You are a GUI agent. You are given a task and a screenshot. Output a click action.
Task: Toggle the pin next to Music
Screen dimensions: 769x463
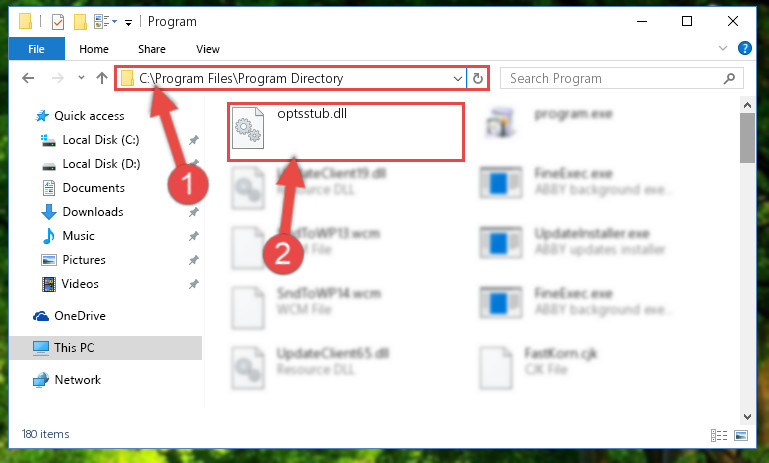coord(194,236)
